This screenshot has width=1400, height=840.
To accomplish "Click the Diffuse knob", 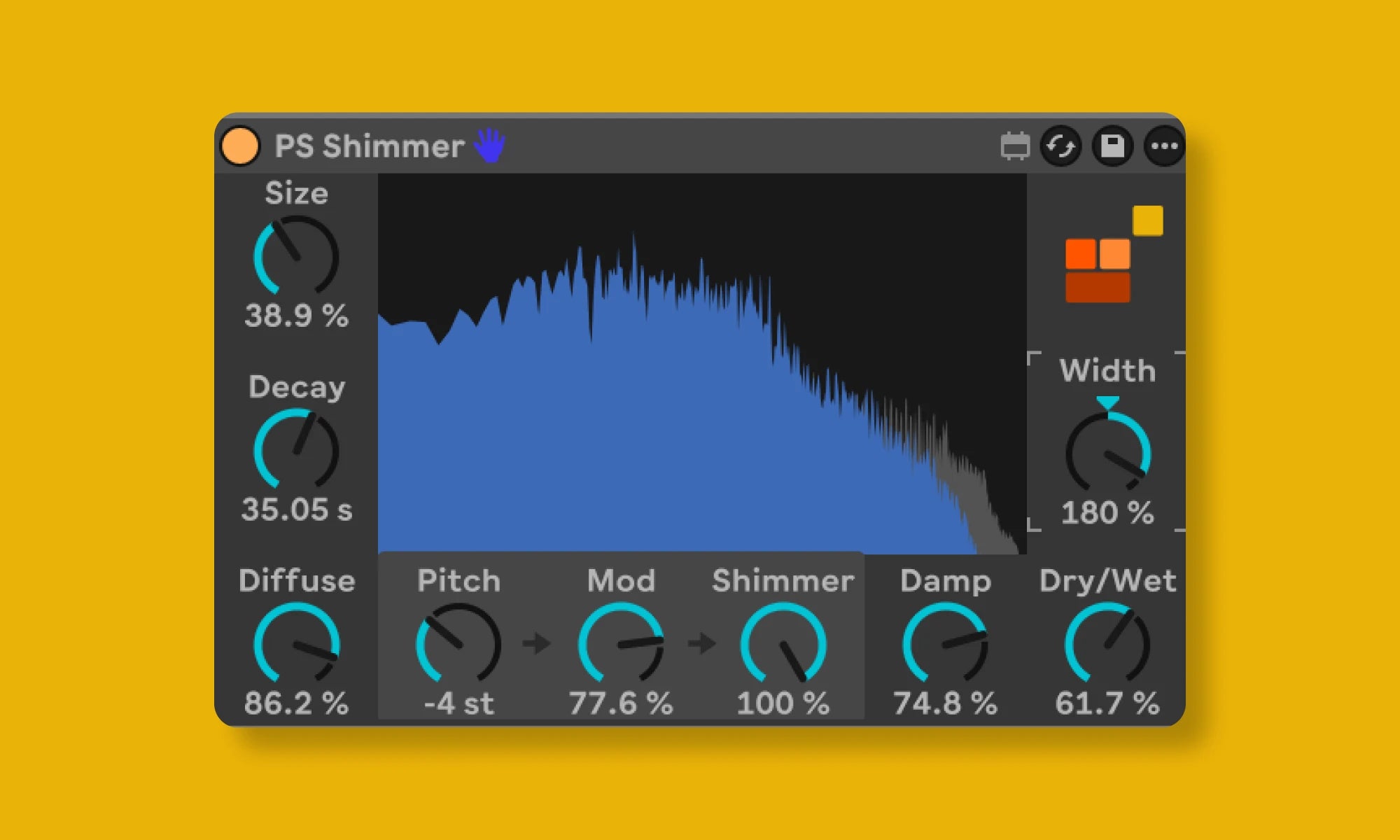I will click(x=296, y=643).
